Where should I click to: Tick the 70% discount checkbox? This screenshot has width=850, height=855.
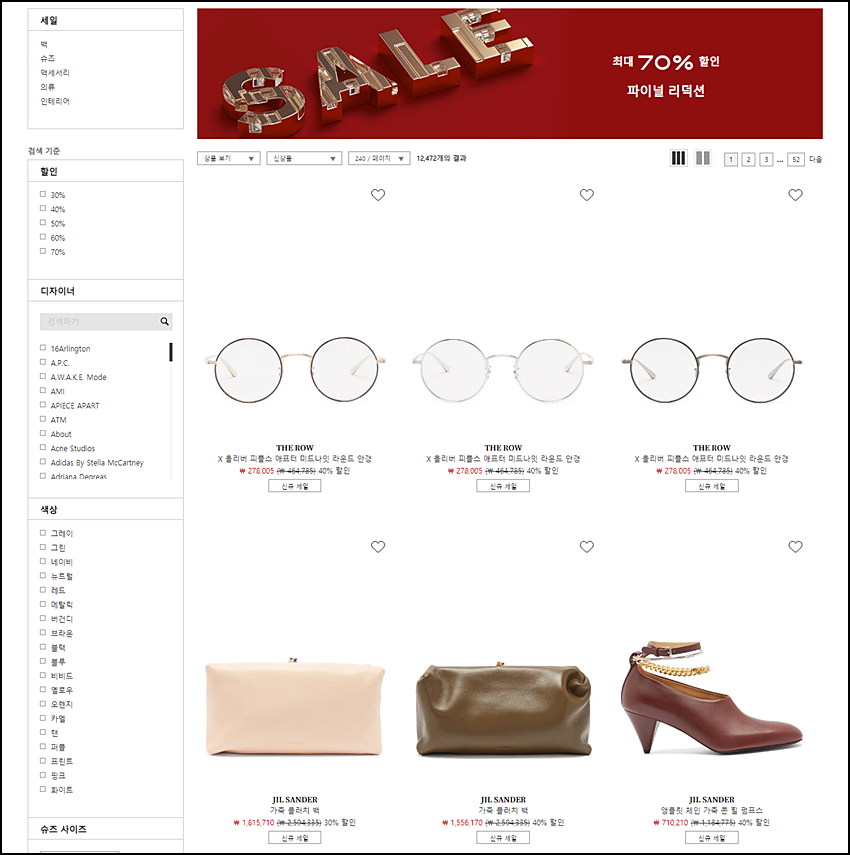(43, 251)
